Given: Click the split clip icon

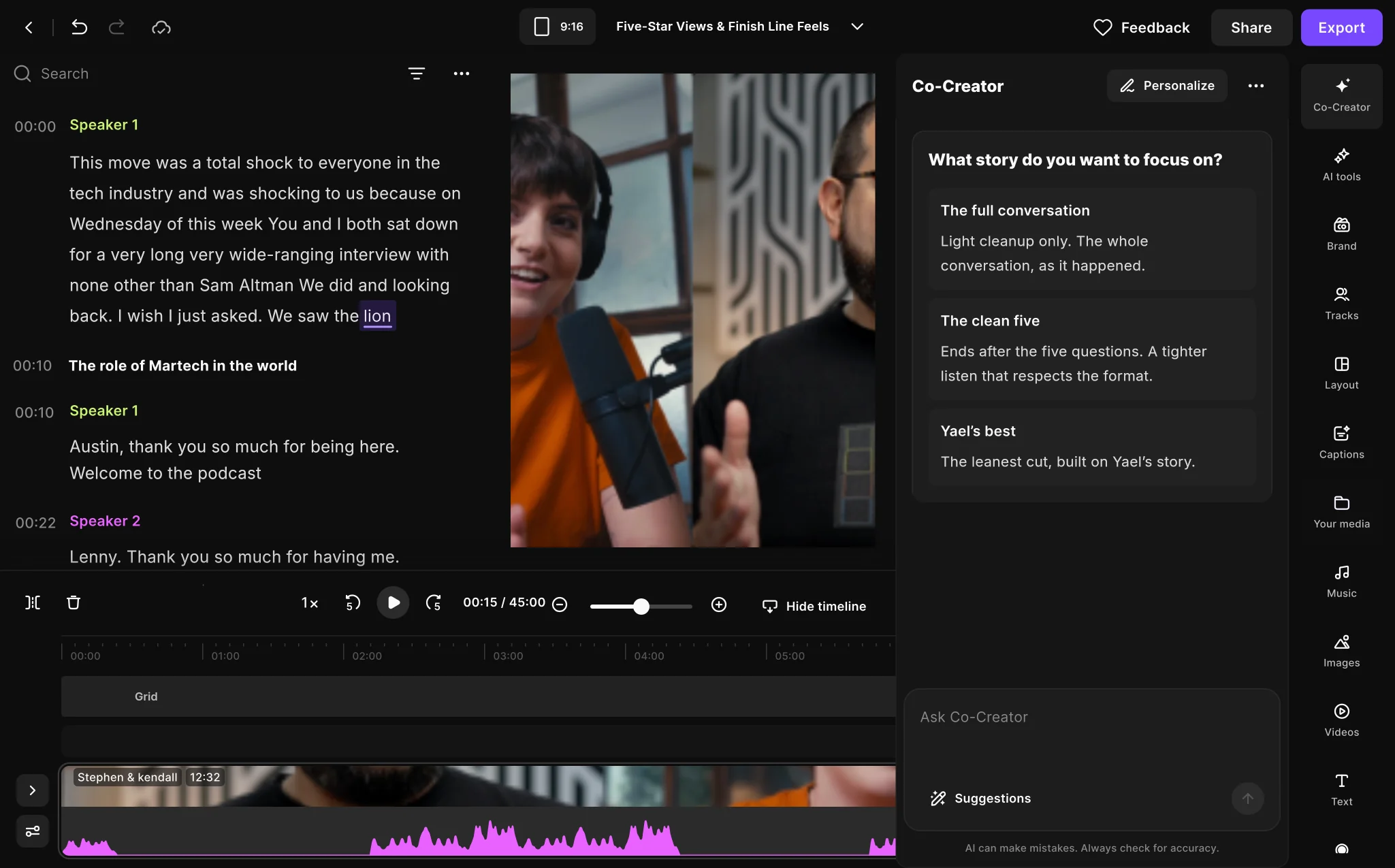Looking at the screenshot, I should [x=33, y=602].
